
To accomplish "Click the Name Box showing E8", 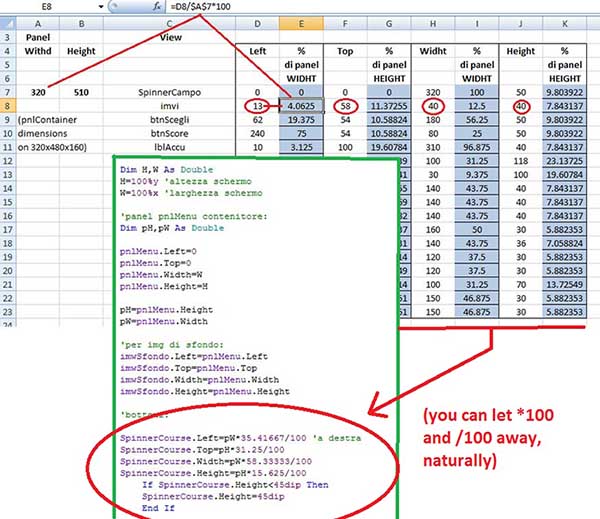I will click(x=48, y=7).
